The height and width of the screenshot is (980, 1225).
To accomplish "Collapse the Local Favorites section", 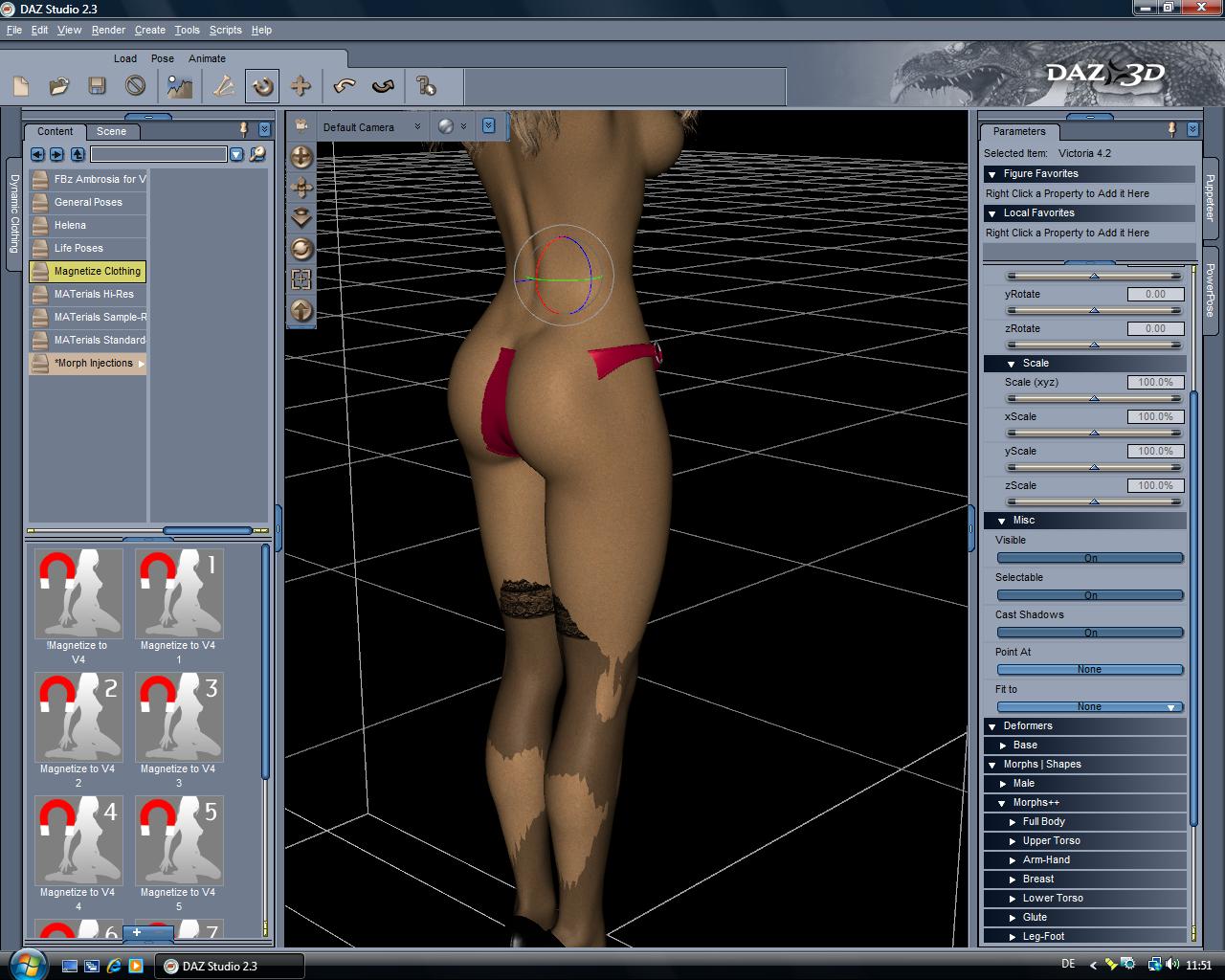I will click(991, 213).
